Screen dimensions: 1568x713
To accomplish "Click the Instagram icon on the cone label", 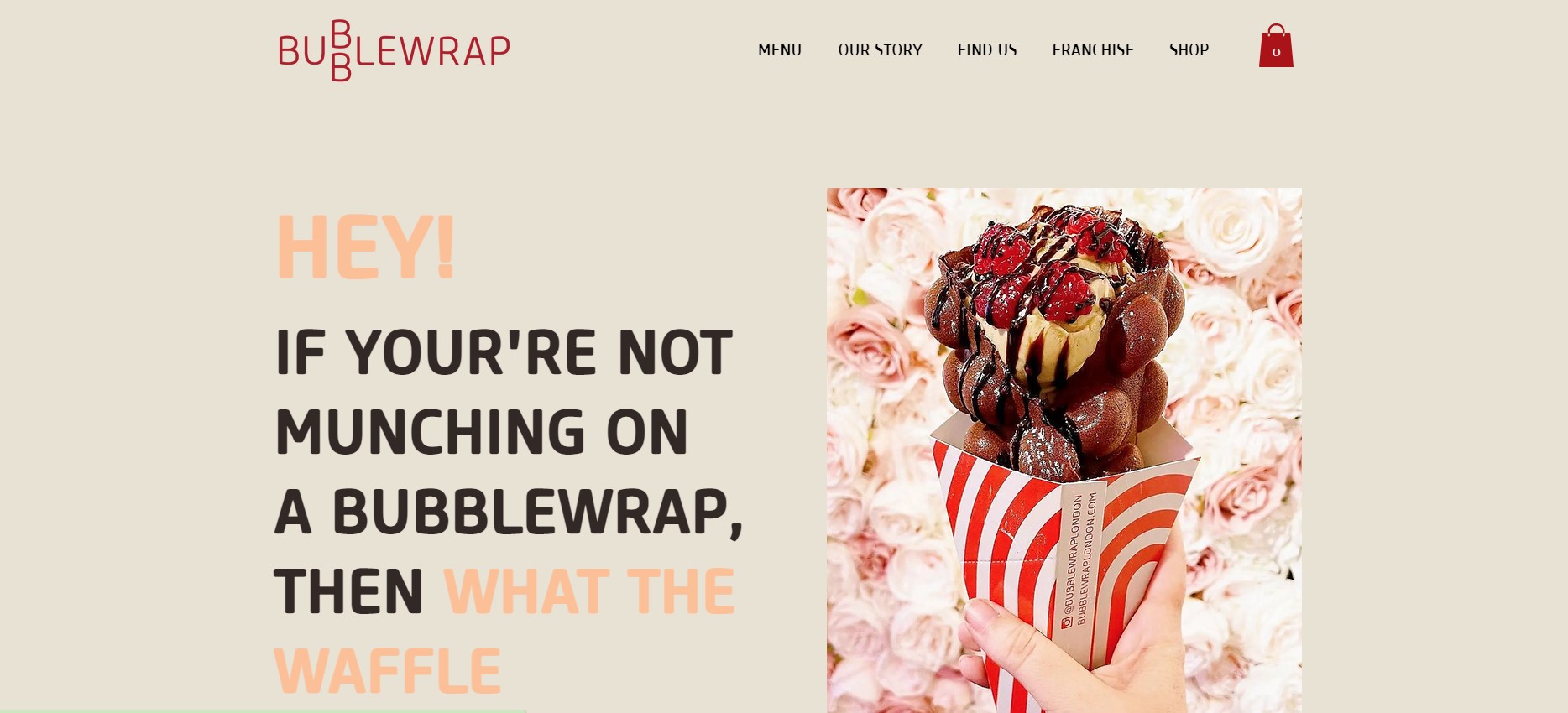I will click(1067, 622).
